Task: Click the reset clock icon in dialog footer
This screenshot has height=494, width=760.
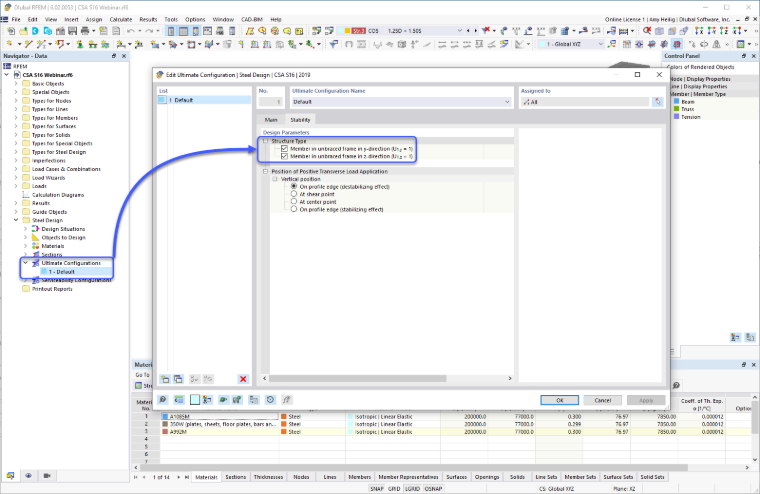Action: 270,399
